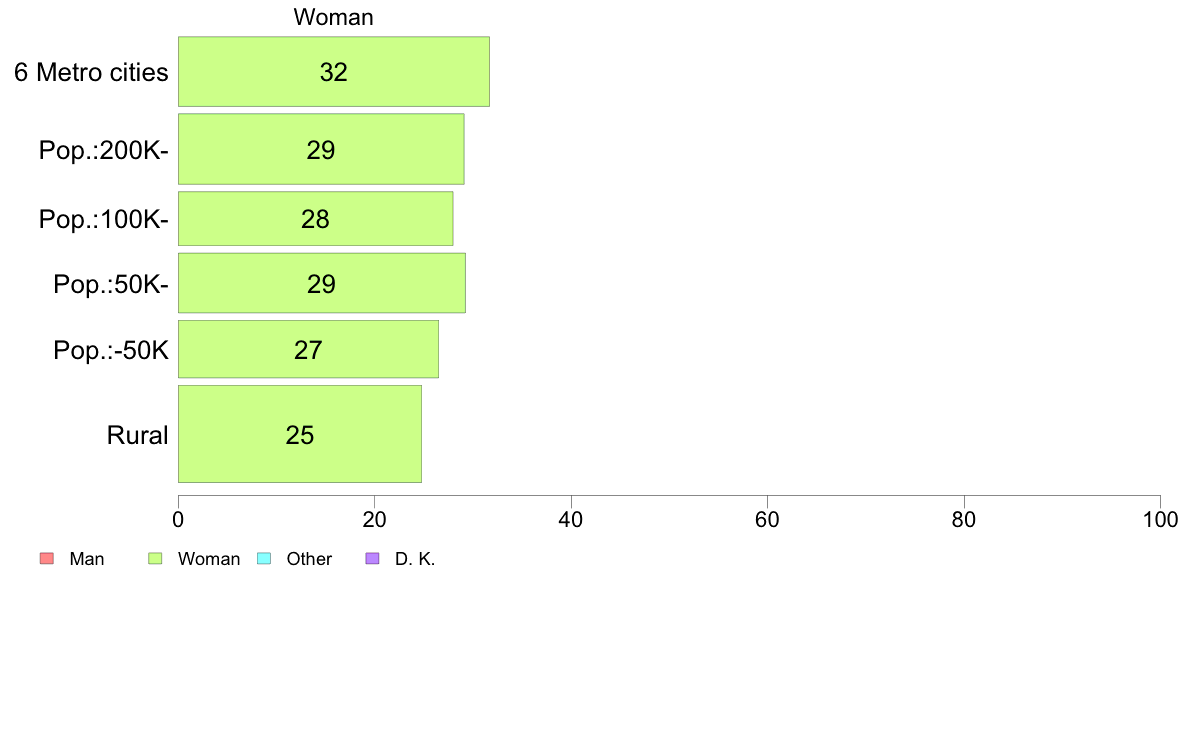Screen dimensions: 1188x736
Task: Select the Pop.:200K- bar
Action: point(321,149)
